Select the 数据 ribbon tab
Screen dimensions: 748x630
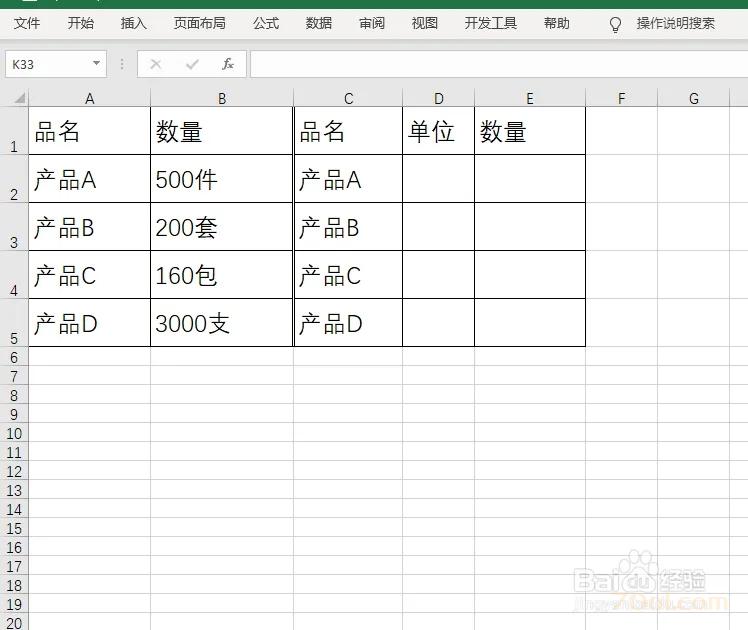tap(319, 23)
